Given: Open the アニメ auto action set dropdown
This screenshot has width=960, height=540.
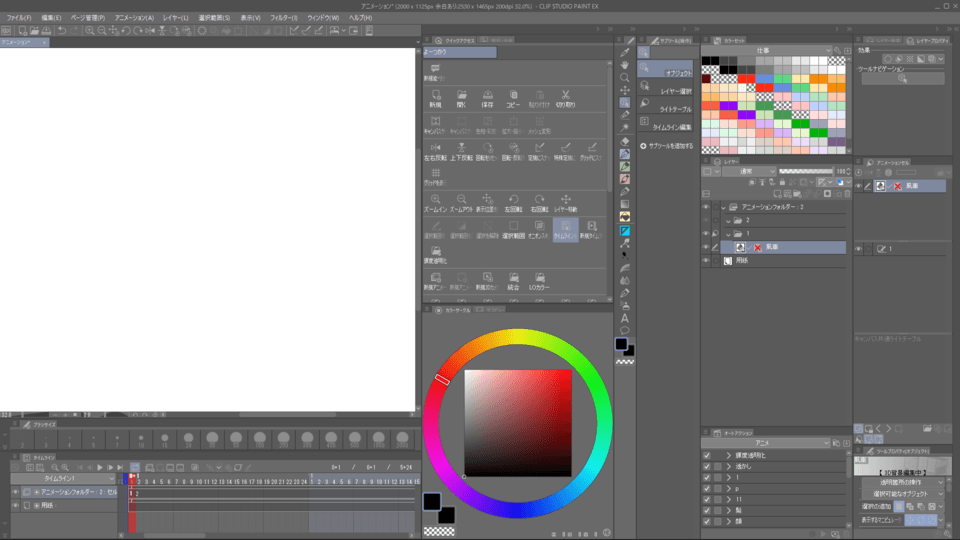Looking at the screenshot, I should [x=766, y=443].
